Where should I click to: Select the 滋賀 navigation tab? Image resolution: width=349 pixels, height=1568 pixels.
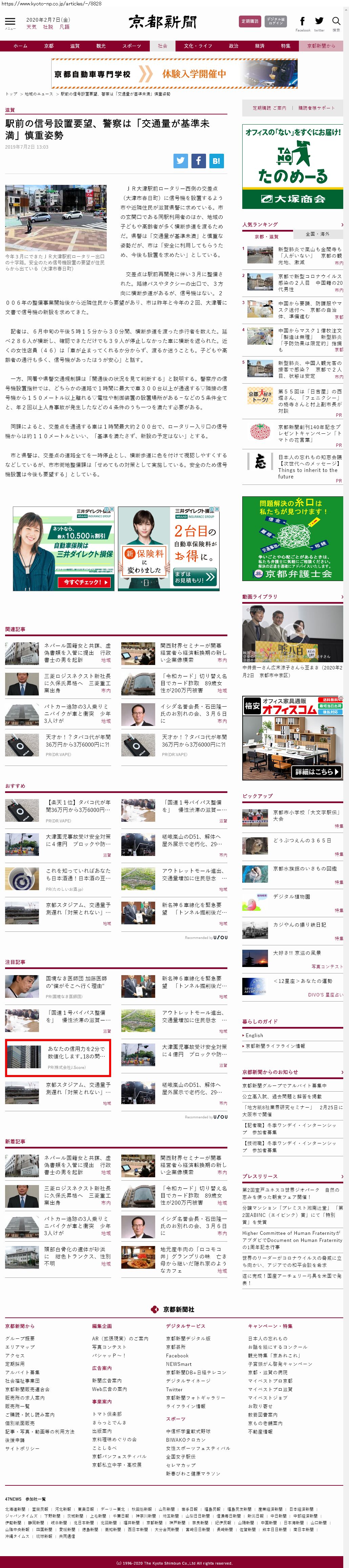[x=75, y=46]
